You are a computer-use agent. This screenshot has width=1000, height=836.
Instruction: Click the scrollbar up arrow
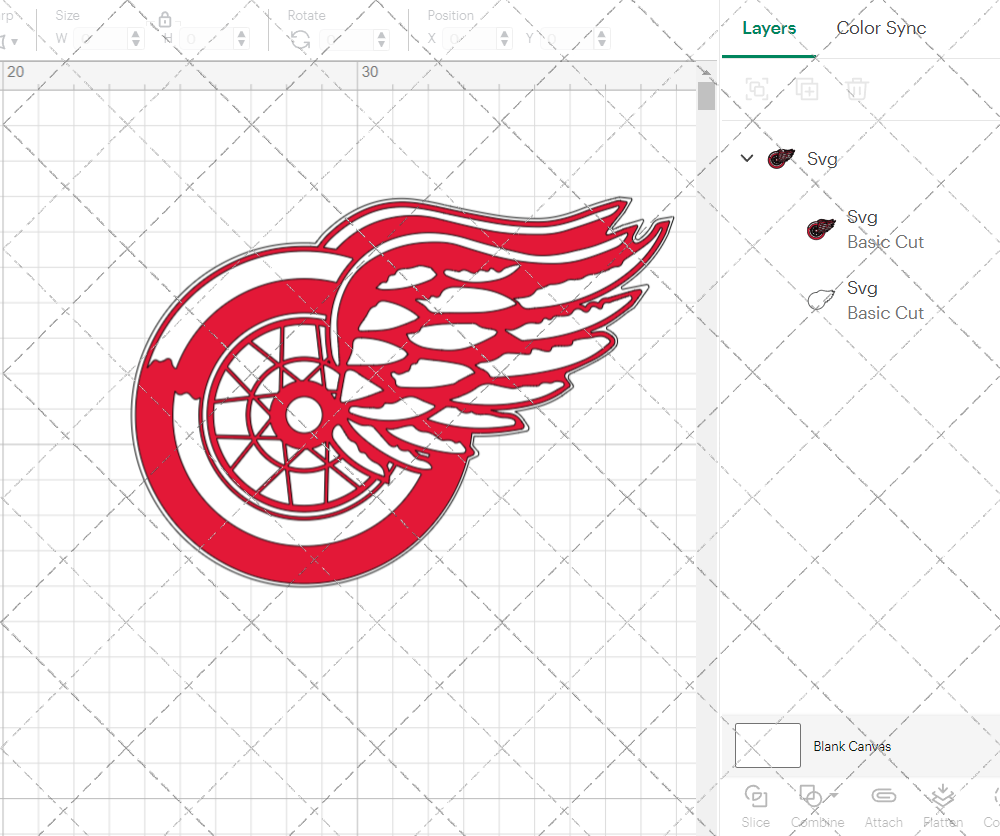coord(706,72)
